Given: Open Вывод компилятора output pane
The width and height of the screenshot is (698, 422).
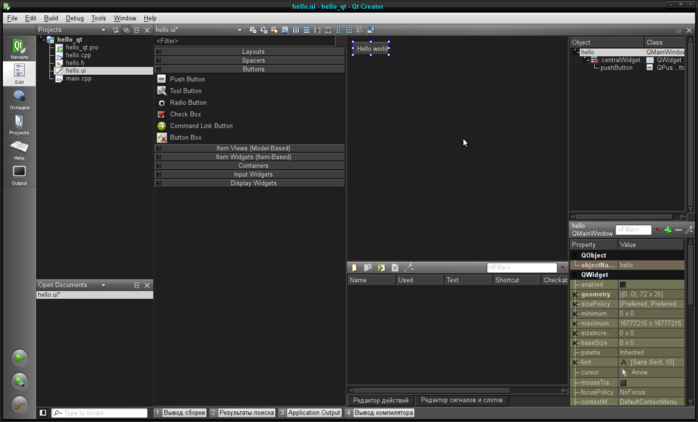Looking at the screenshot, I should pyautogui.click(x=380, y=413).
